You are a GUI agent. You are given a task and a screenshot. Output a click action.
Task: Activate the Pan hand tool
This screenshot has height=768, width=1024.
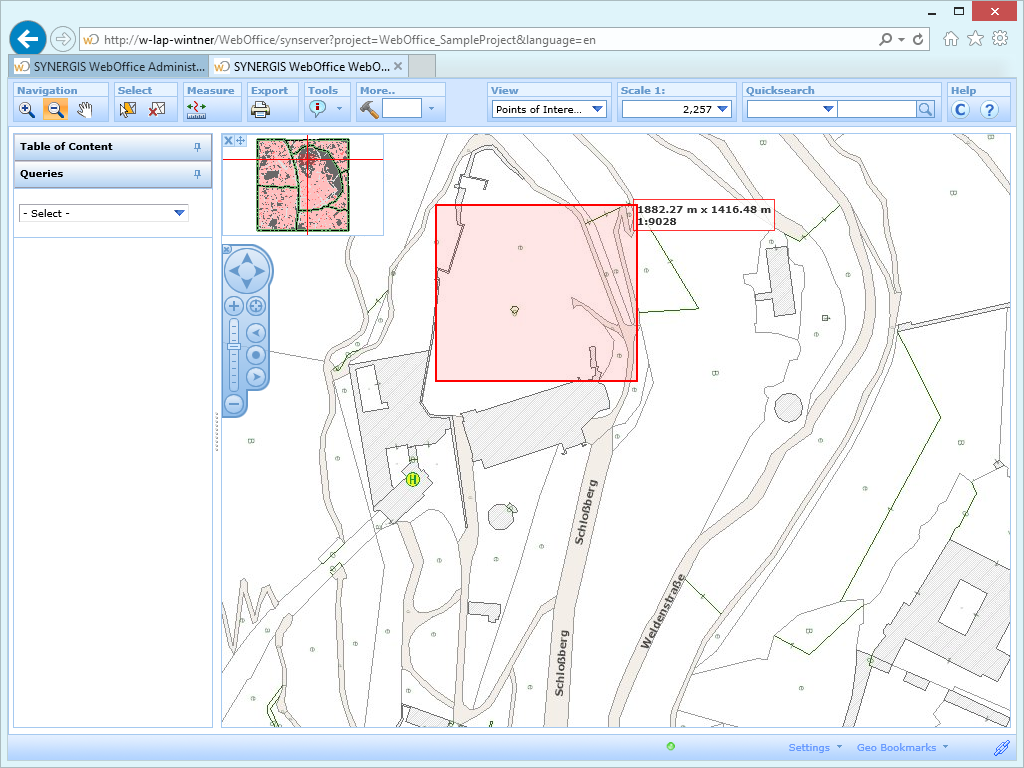[x=87, y=110]
